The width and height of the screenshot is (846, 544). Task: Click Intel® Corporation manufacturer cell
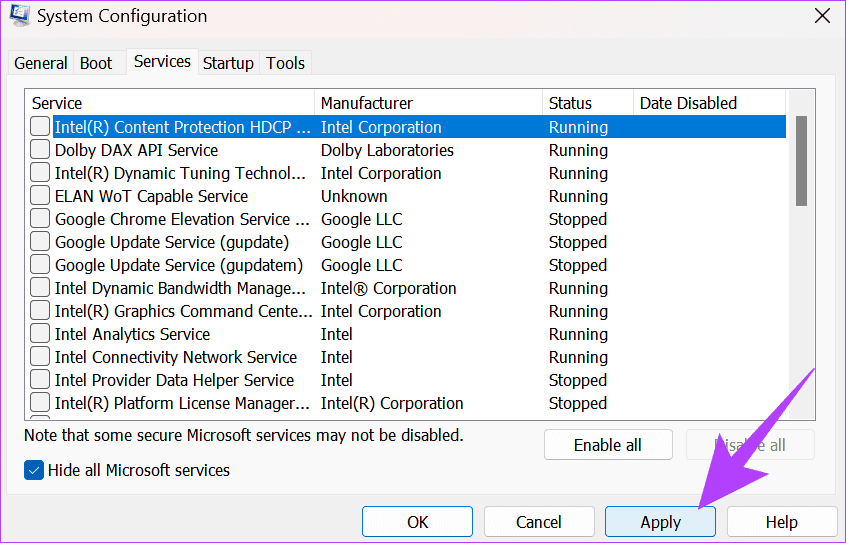(x=388, y=288)
